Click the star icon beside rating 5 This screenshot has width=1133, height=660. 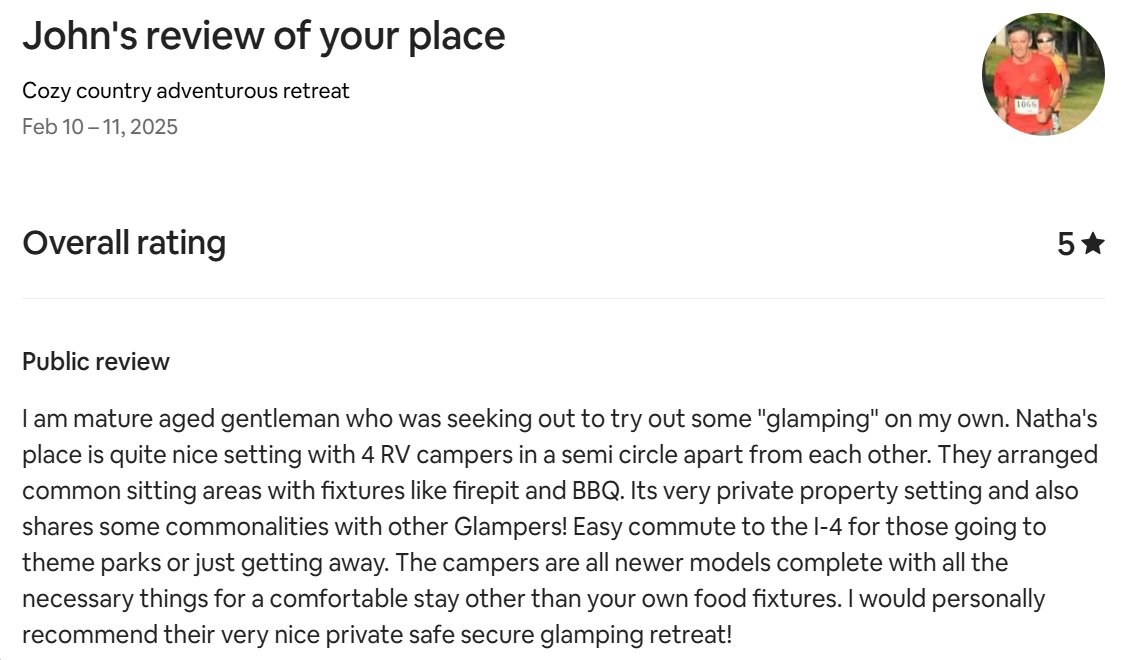point(1093,244)
